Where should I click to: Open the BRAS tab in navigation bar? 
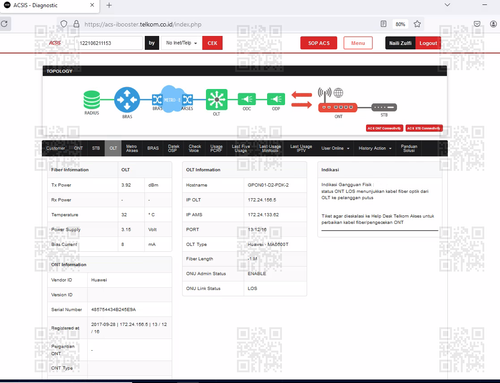click(153, 148)
